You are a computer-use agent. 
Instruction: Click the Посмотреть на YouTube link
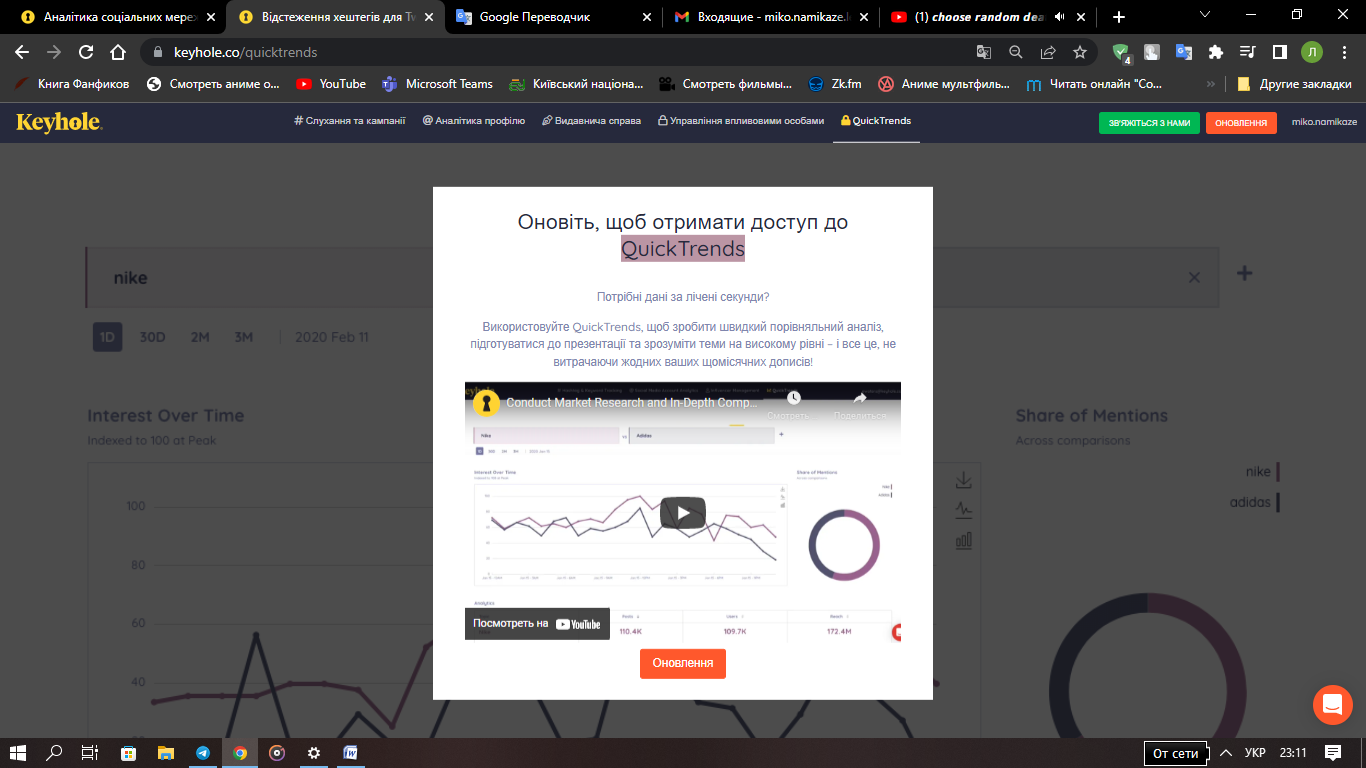537,623
